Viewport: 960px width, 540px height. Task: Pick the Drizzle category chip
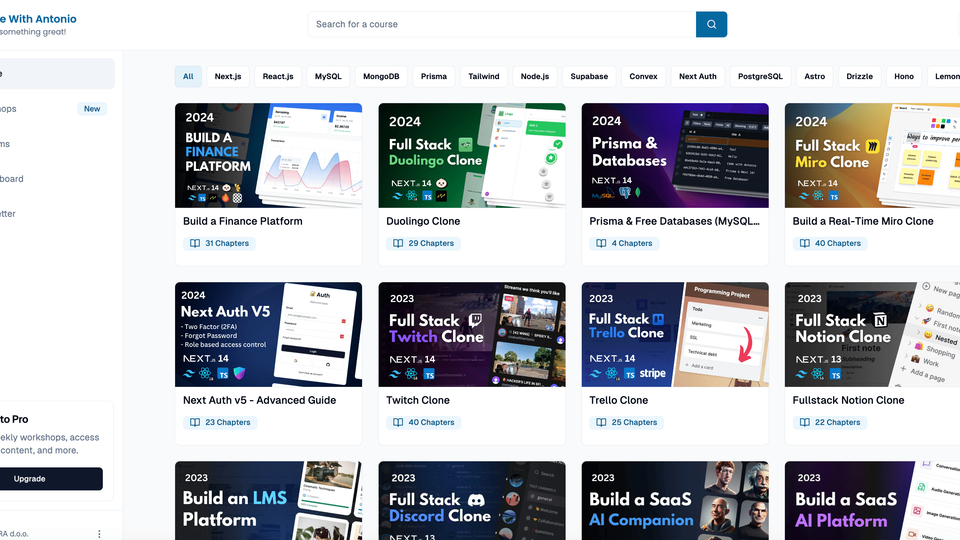(860, 77)
